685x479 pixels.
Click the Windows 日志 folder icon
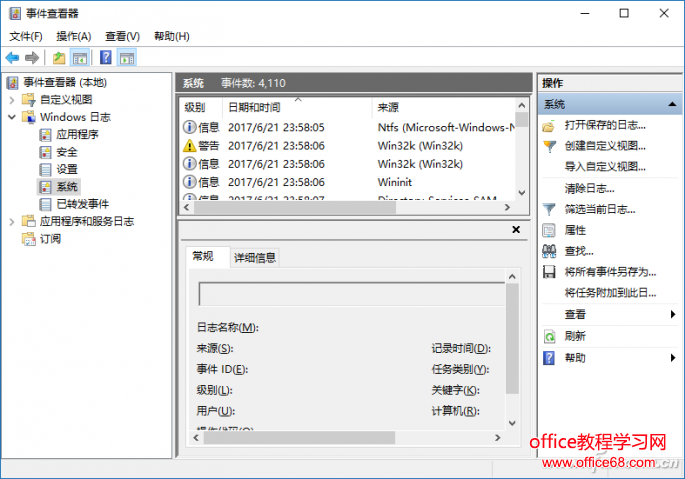(29, 117)
